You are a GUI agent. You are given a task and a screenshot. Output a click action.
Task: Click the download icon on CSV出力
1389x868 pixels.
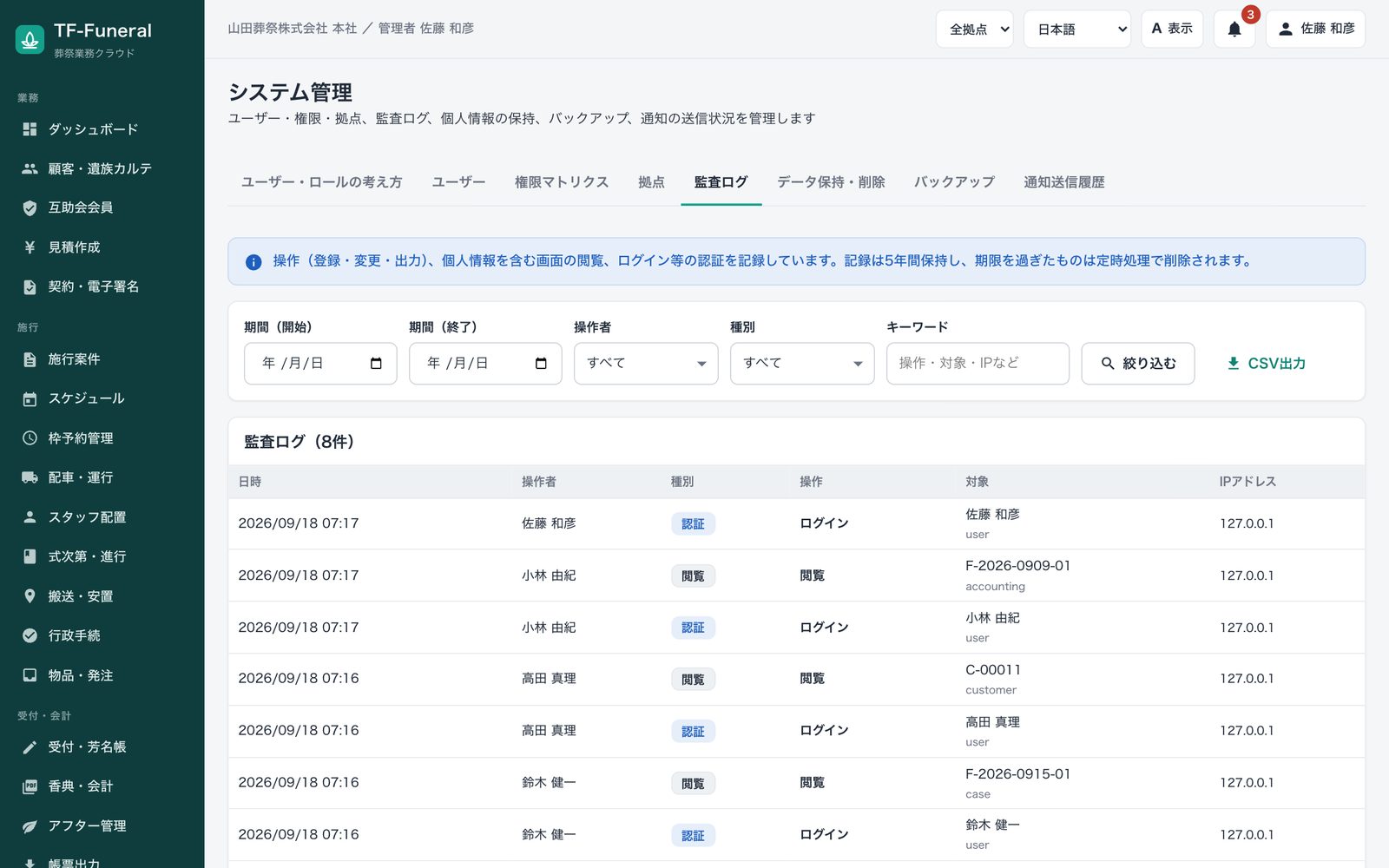[1233, 364]
